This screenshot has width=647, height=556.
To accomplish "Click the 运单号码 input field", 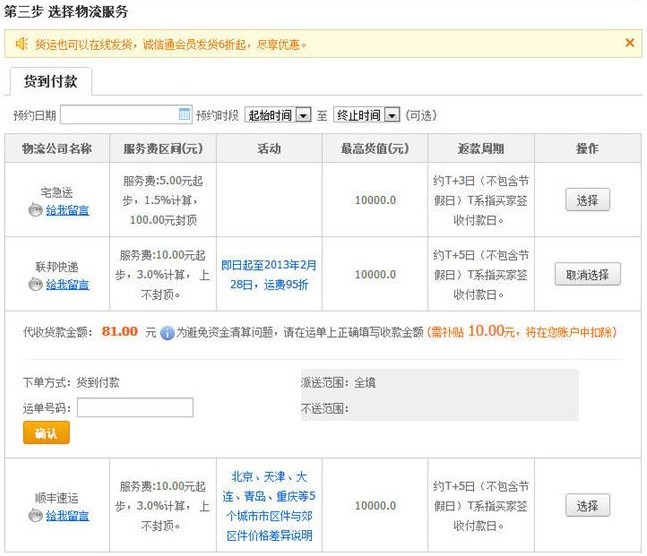I will tap(135, 407).
